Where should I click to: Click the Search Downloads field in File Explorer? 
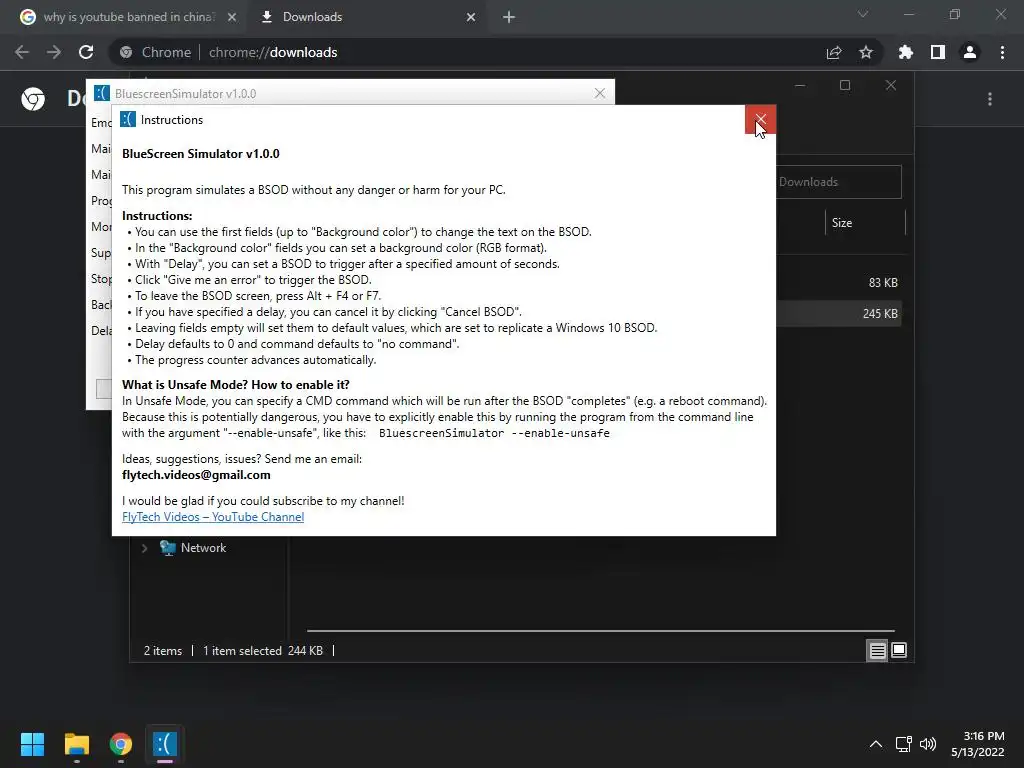839,182
